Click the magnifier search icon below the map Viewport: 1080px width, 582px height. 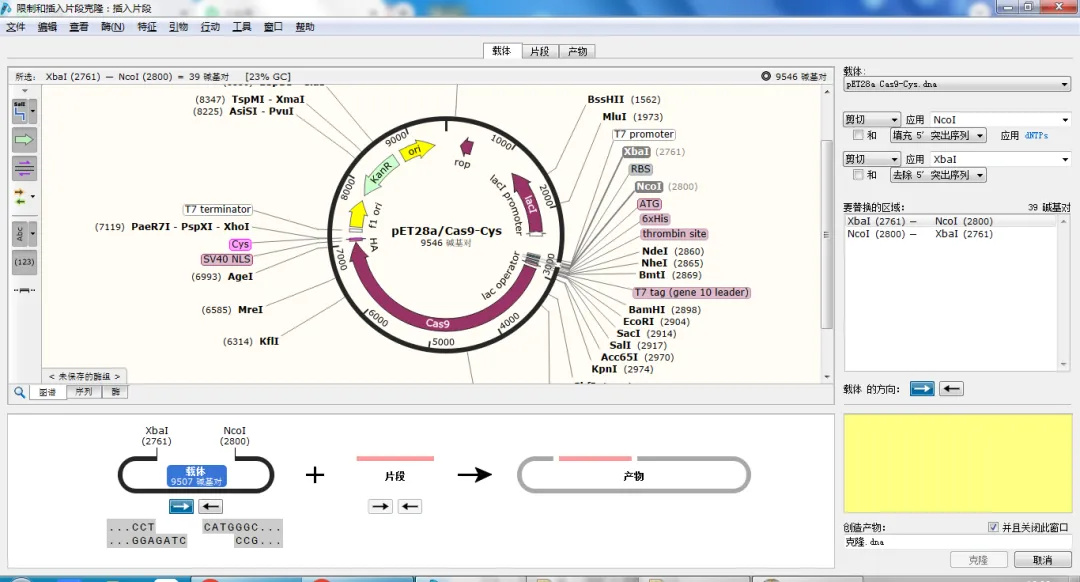19,392
